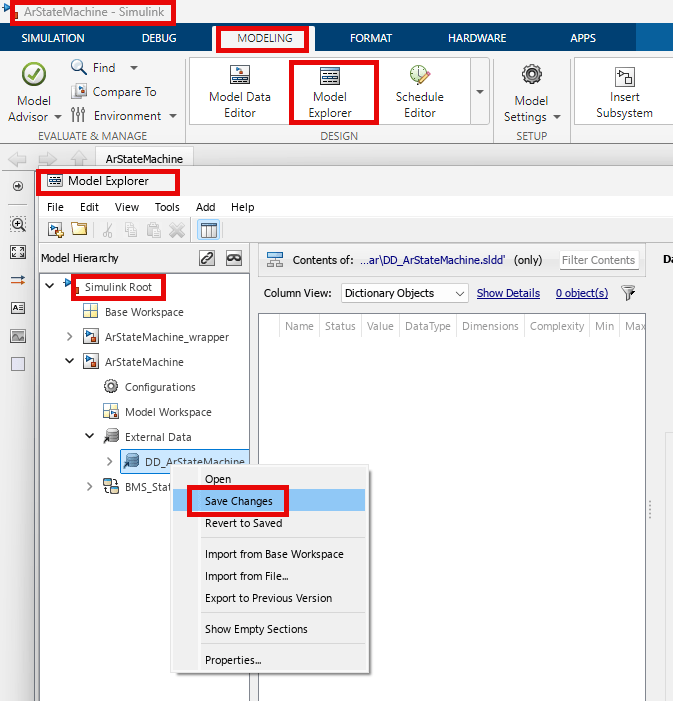
Task: Toggle the mask icon in Model Hierarchy
Action: (234, 258)
